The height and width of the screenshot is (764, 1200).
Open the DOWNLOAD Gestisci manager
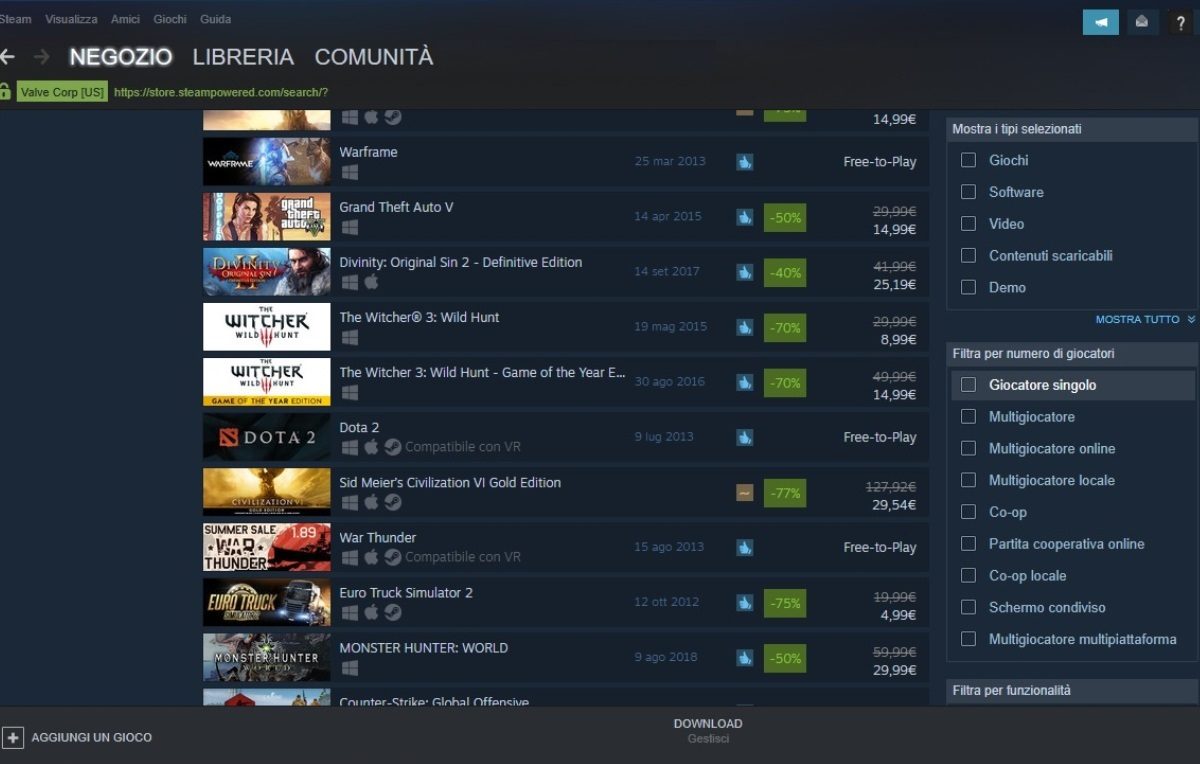coord(708,731)
